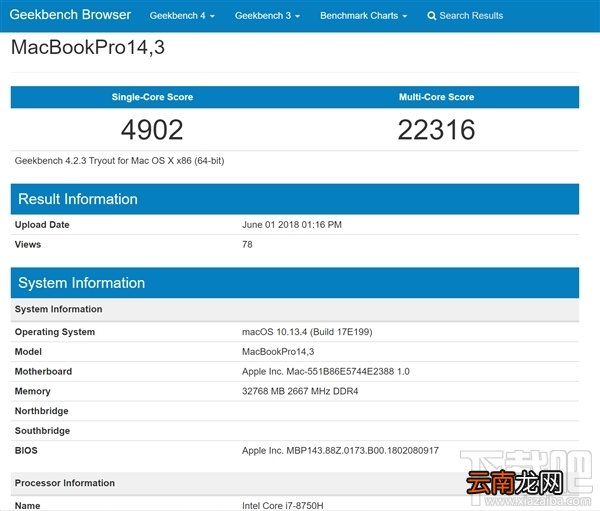Expand the Geekbench 4 dropdown menu

pos(182,16)
